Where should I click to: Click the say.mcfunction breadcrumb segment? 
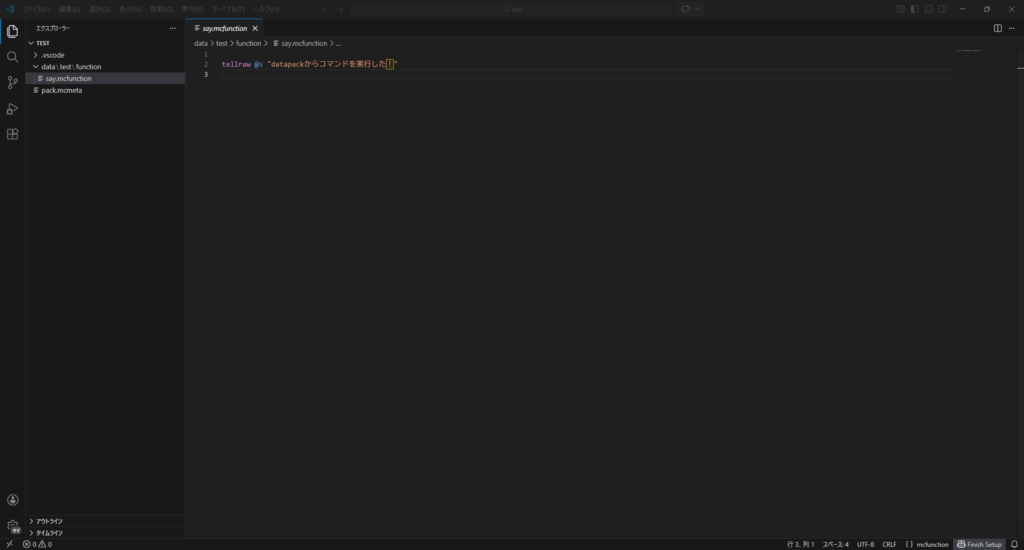coord(300,43)
